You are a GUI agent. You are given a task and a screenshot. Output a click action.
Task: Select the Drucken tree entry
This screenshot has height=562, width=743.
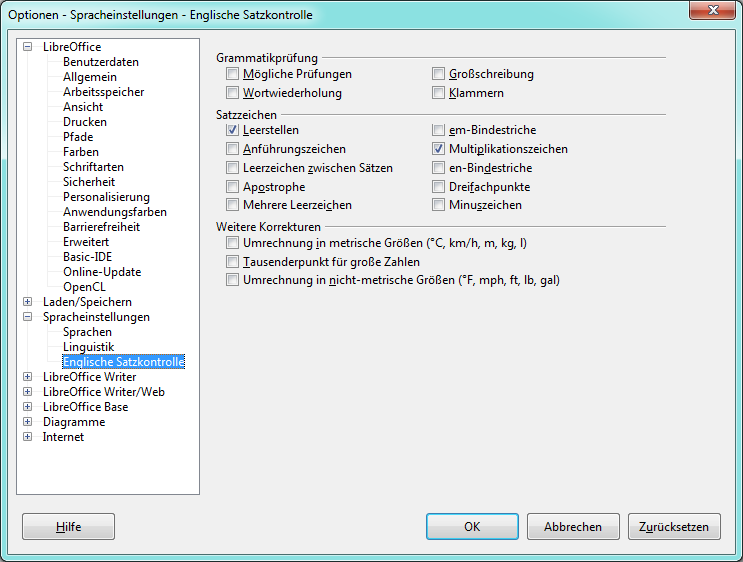(x=85, y=122)
